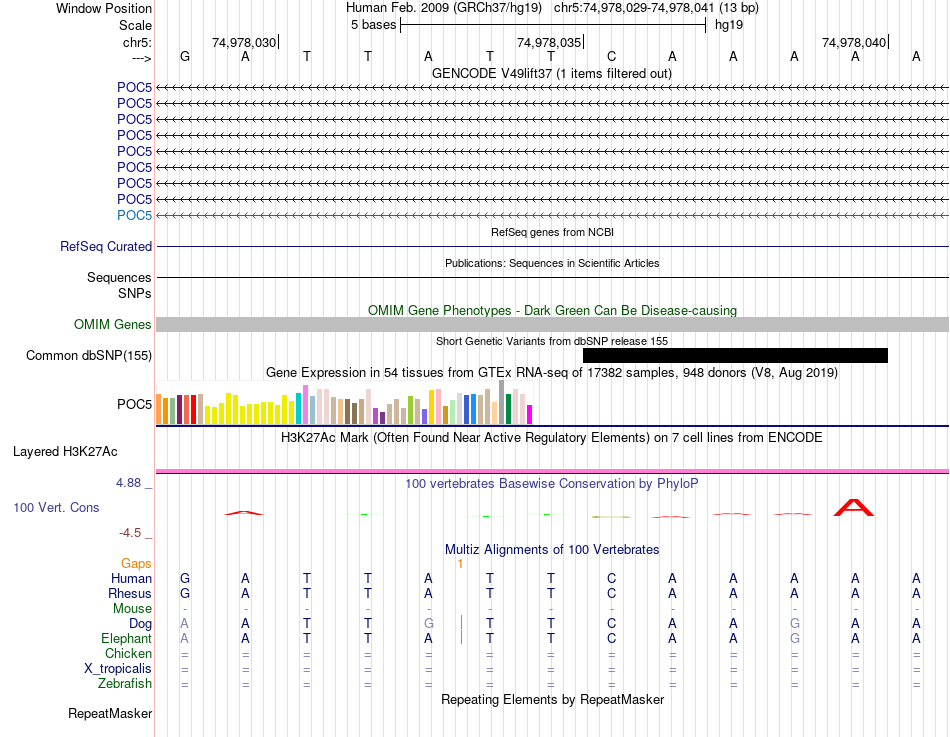The image size is (950, 737).
Task: Click the Window Position track label
Action: tap(104, 8)
